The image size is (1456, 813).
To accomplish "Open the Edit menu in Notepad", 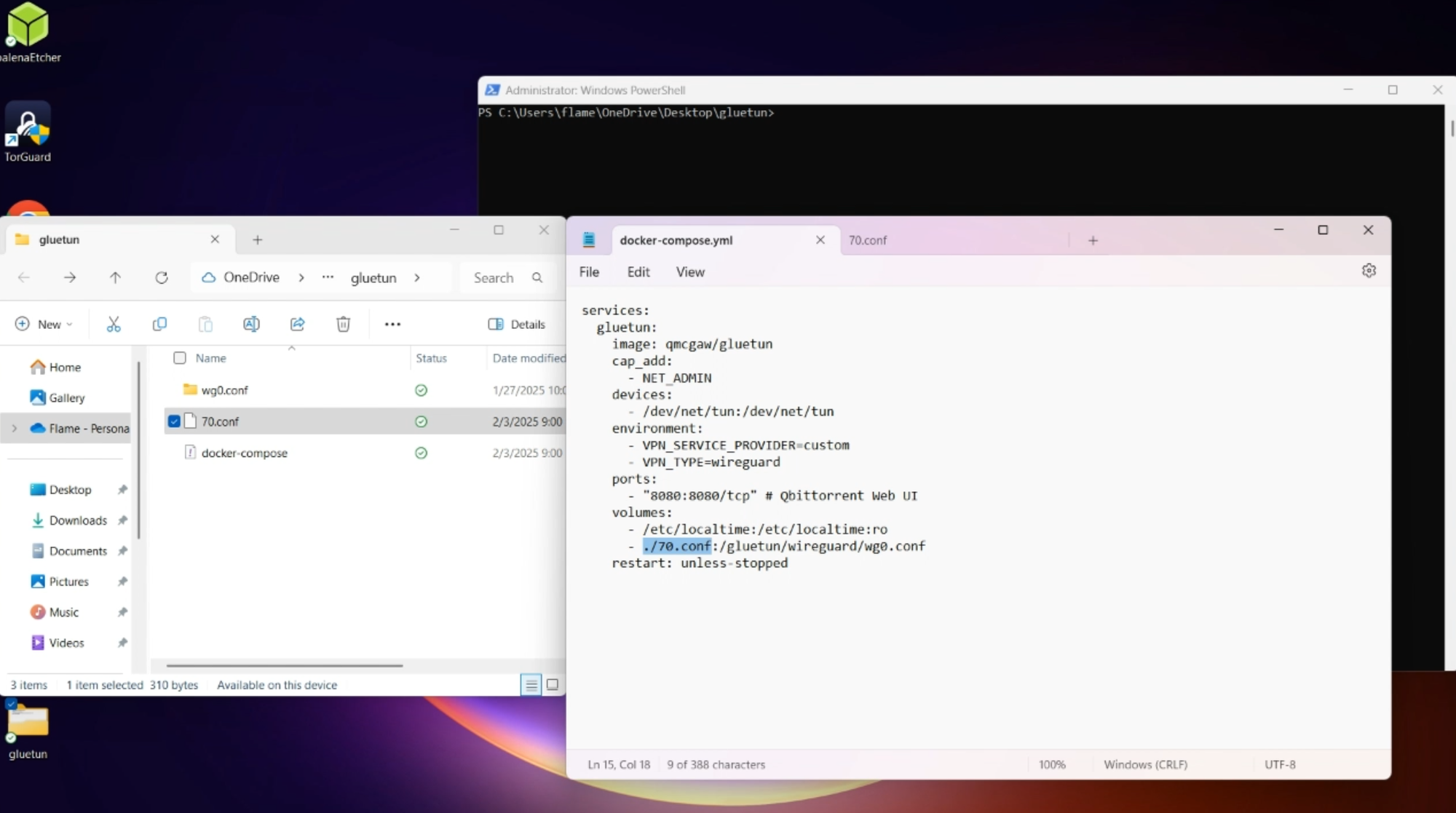I will click(638, 271).
